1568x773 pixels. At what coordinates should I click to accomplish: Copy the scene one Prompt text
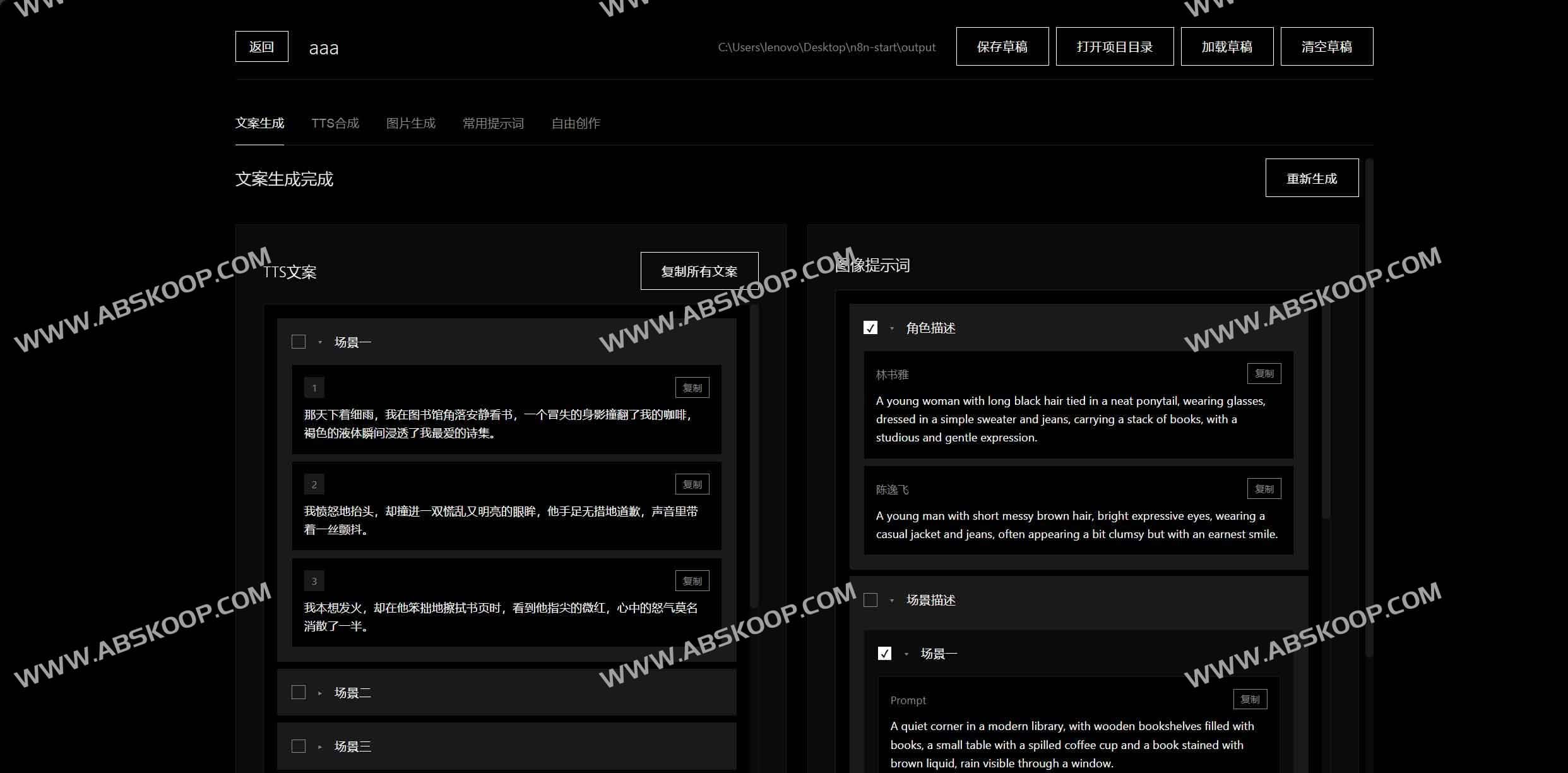coord(1251,699)
